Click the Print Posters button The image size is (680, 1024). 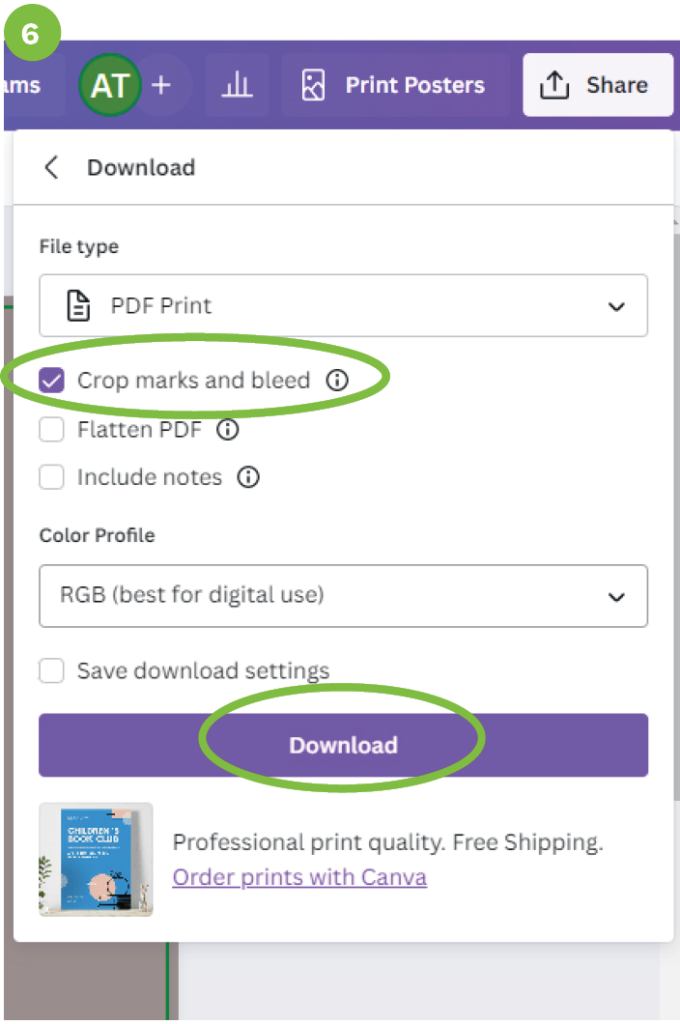(x=394, y=86)
